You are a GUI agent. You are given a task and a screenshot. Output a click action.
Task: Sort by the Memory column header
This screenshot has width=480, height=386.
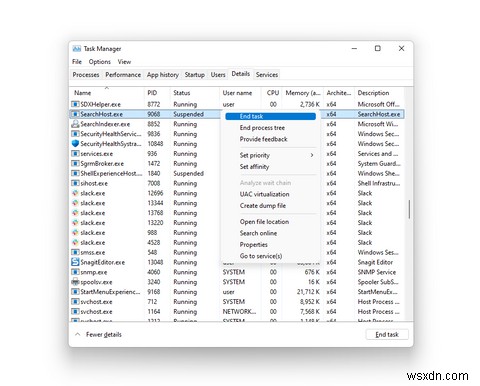(x=303, y=93)
